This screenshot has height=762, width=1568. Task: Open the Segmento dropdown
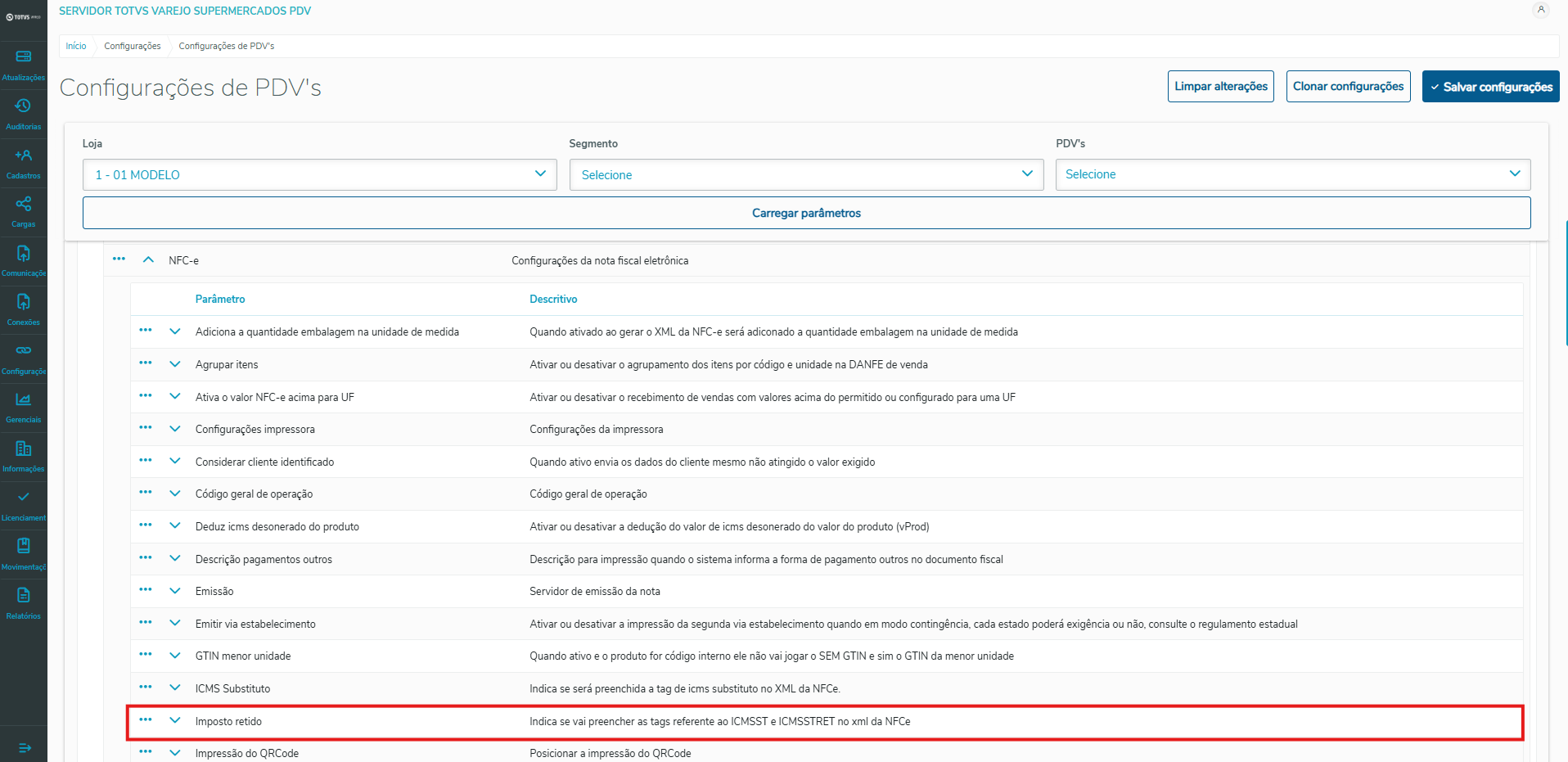[x=806, y=174]
